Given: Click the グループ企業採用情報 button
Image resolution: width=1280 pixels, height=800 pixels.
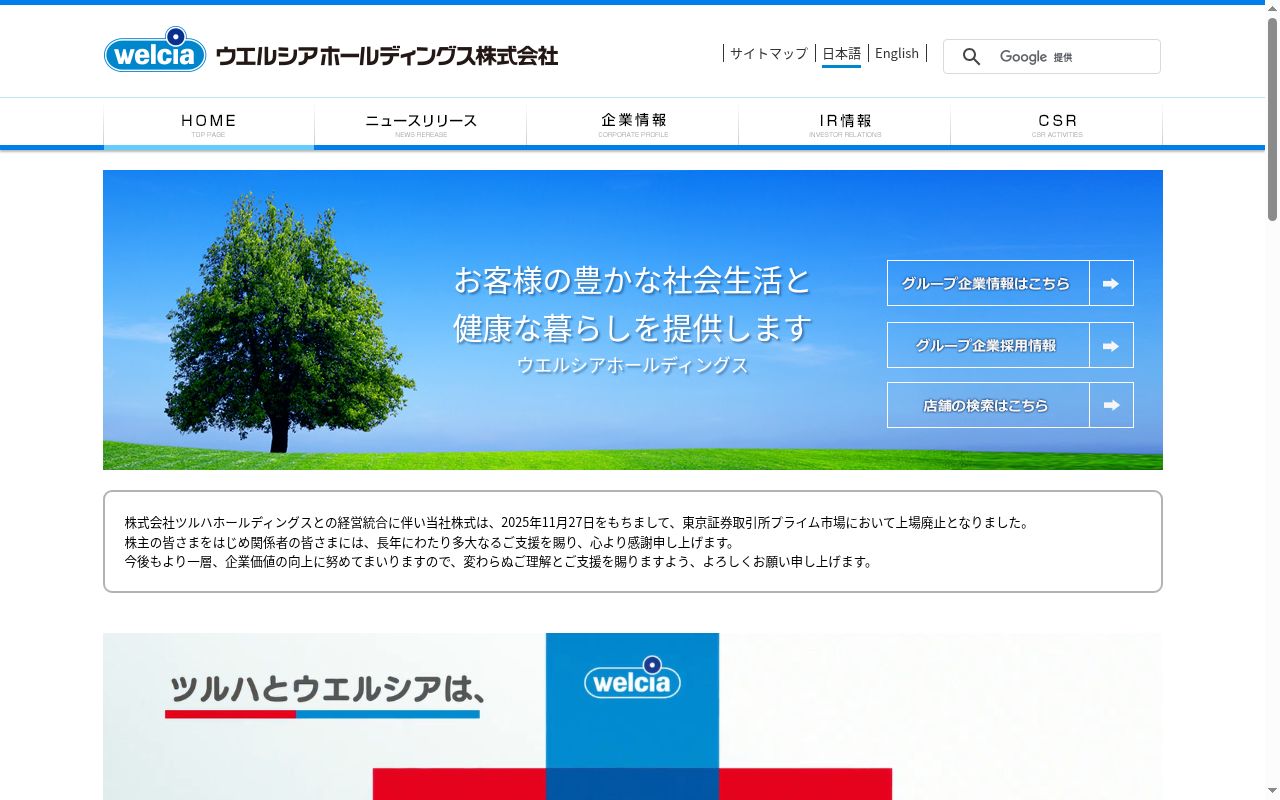Looking at the screenshot, I should 1010,345.
